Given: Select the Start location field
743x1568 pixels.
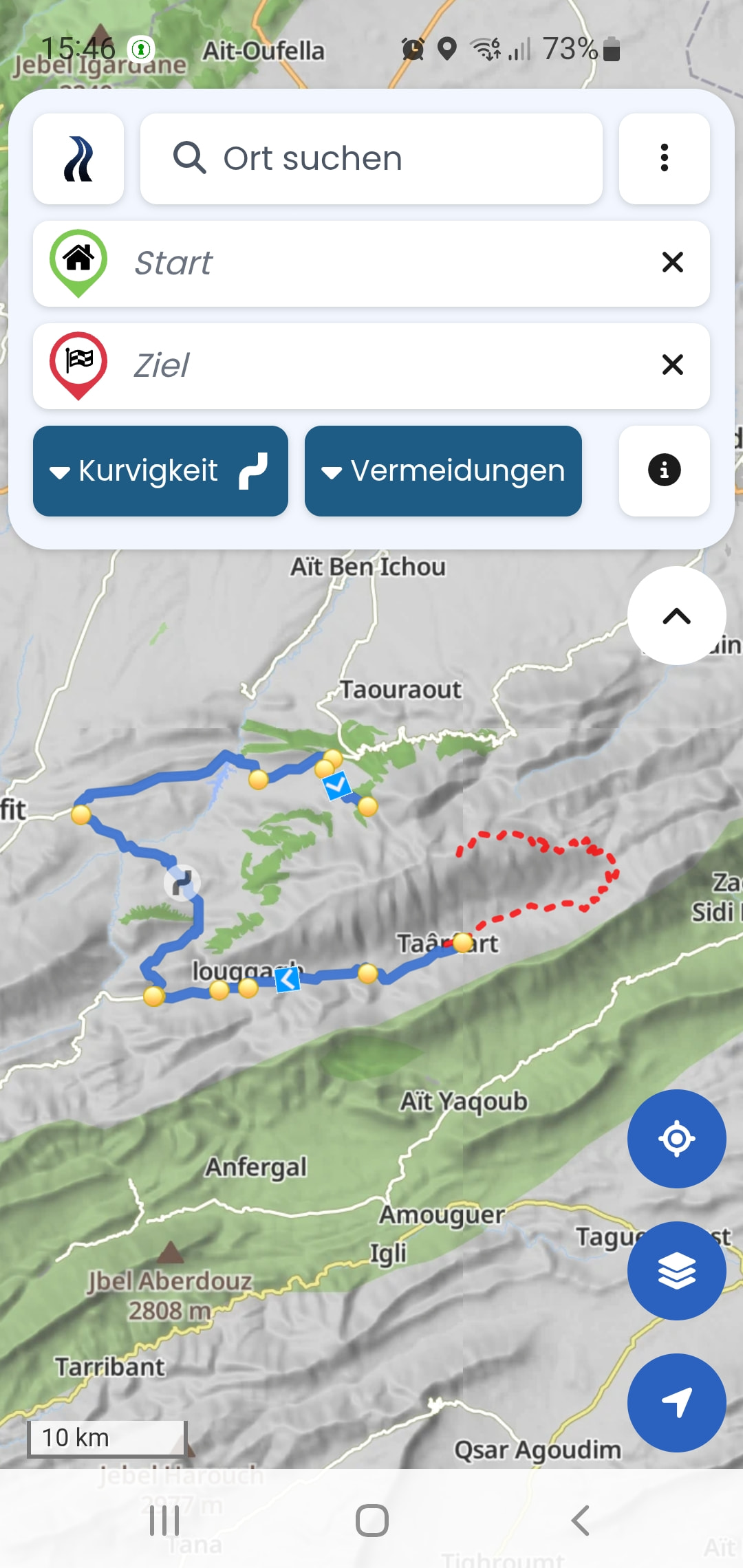Looking at the screenshot, I should click(371, 263).
